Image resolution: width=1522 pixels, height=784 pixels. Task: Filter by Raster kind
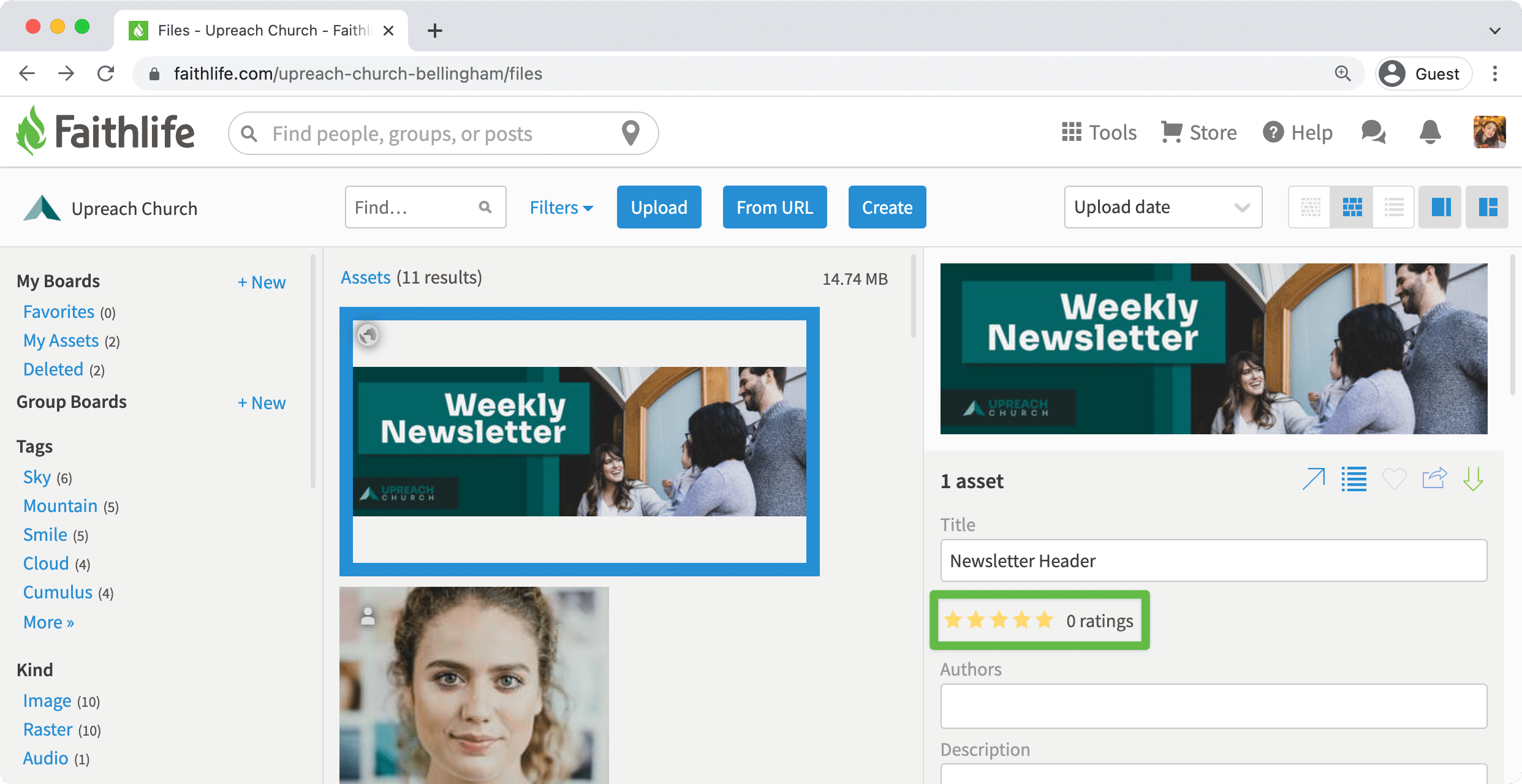(x=48, y=729)
